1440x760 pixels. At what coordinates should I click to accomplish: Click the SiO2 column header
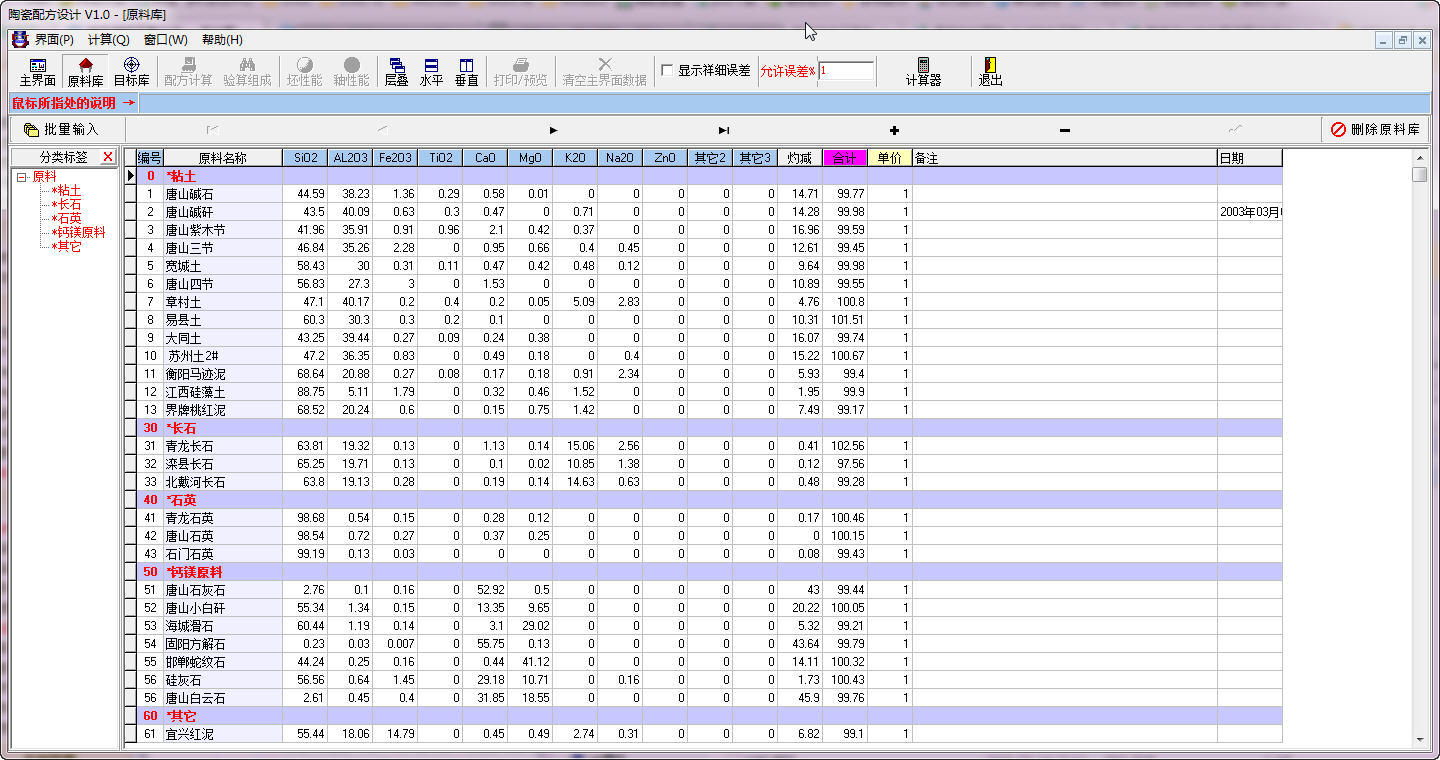point(305,158)
